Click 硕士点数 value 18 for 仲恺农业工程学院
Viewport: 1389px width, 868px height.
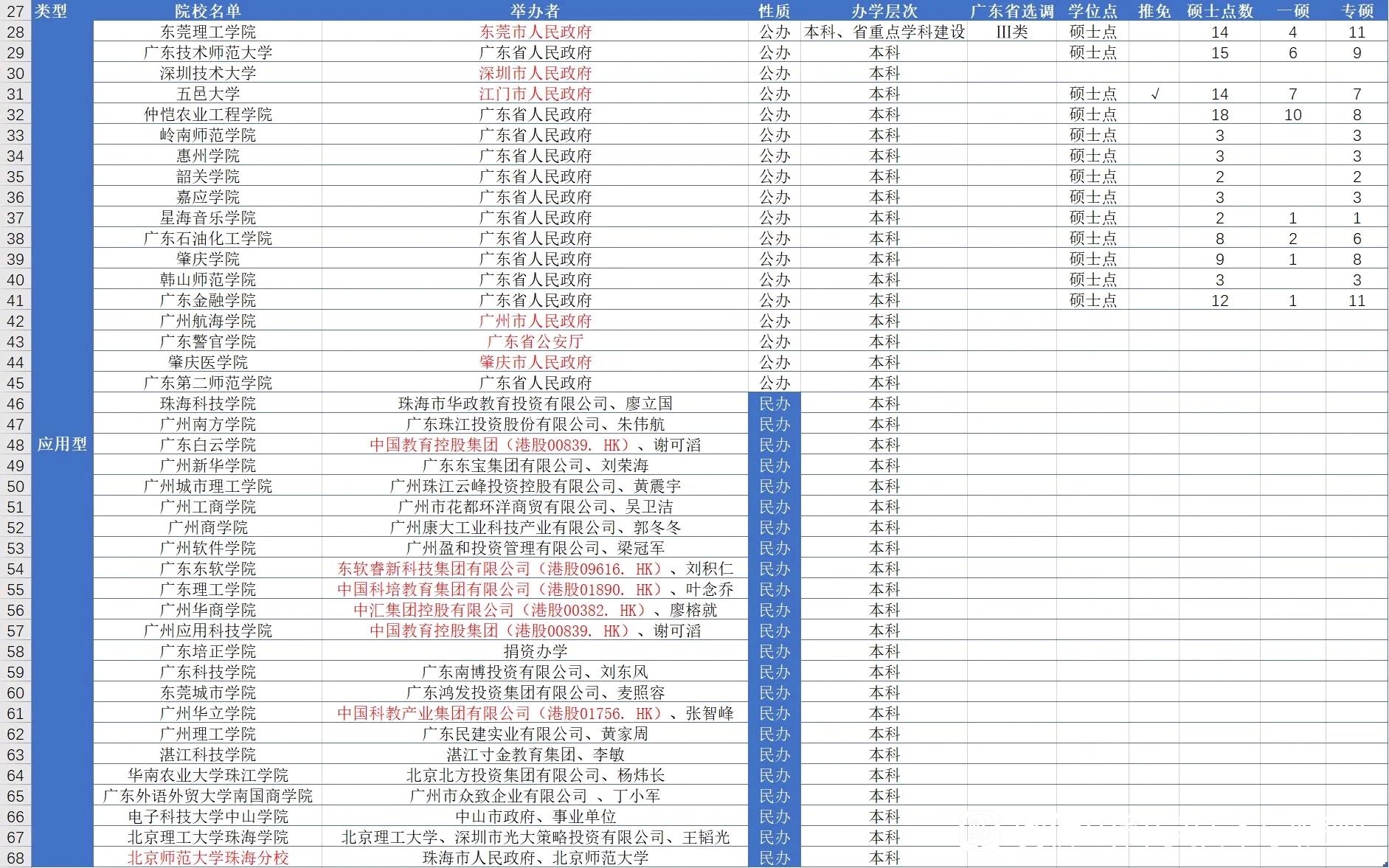pos(1220,114)
